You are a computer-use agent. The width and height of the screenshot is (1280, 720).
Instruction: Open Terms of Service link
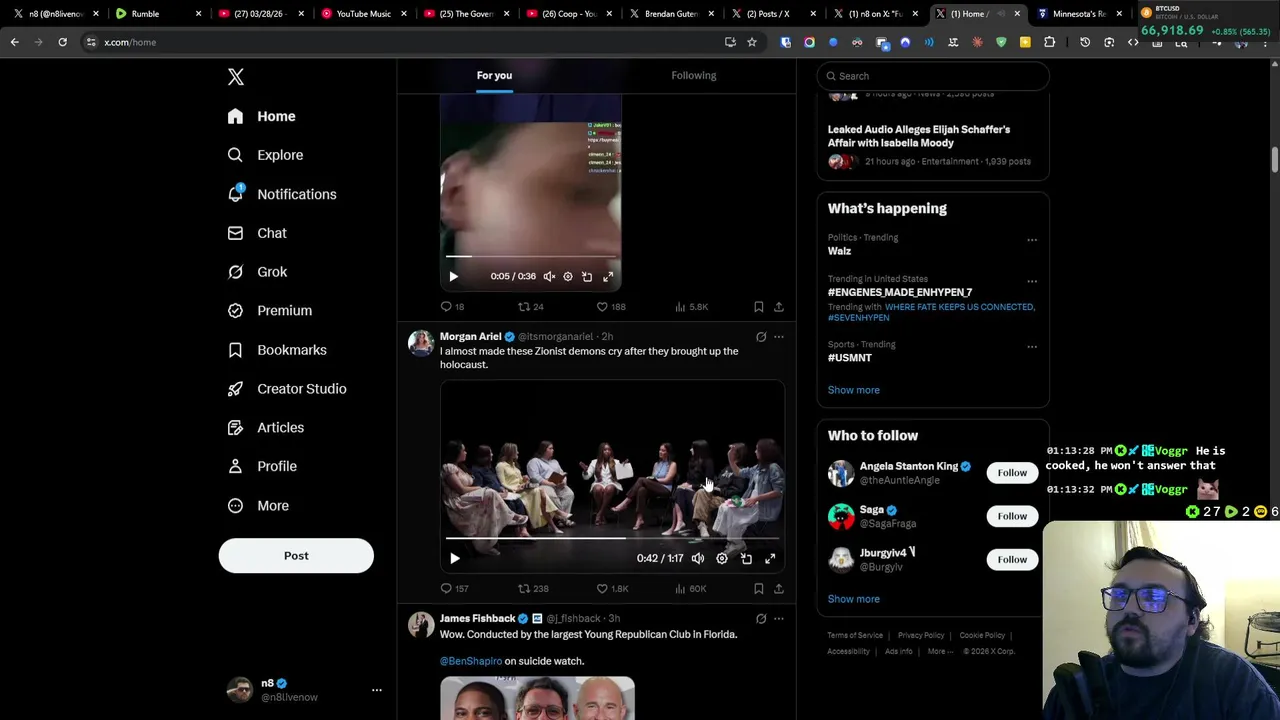point(855,635)
